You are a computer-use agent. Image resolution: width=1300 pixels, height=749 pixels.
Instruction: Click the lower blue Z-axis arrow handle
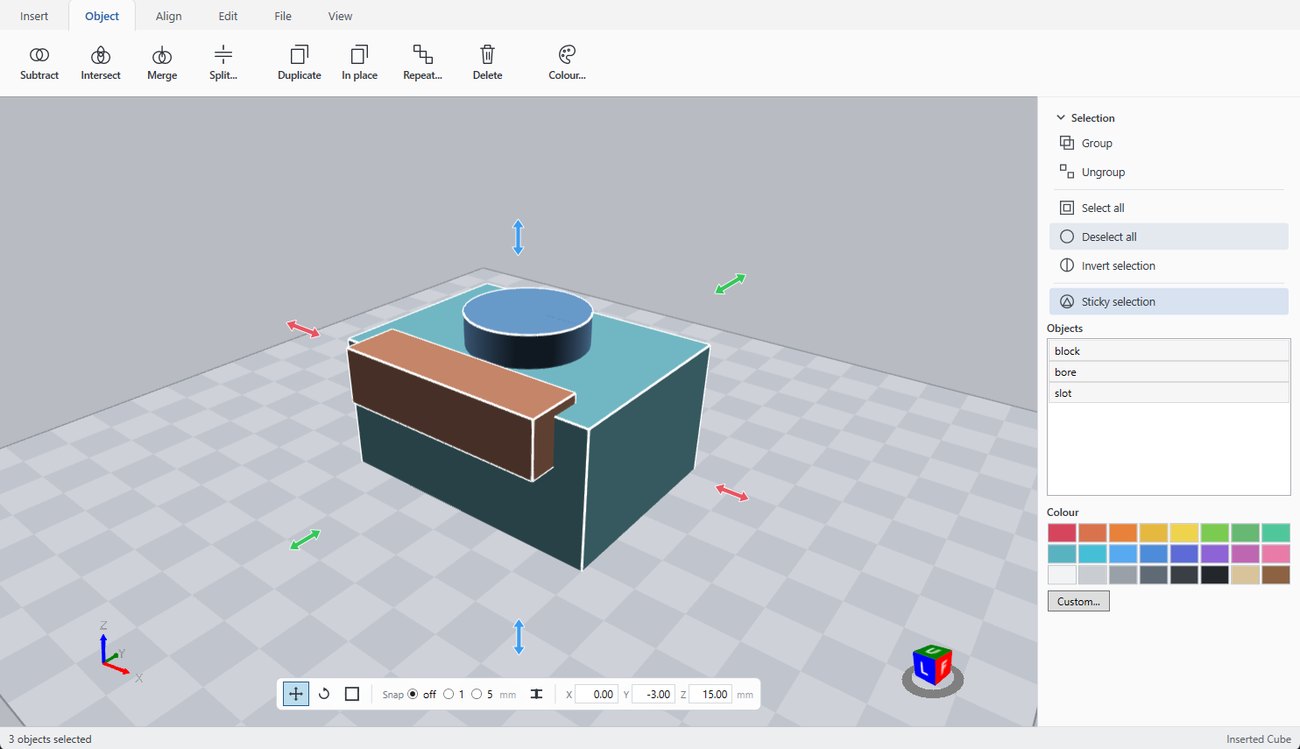(518, 637)
